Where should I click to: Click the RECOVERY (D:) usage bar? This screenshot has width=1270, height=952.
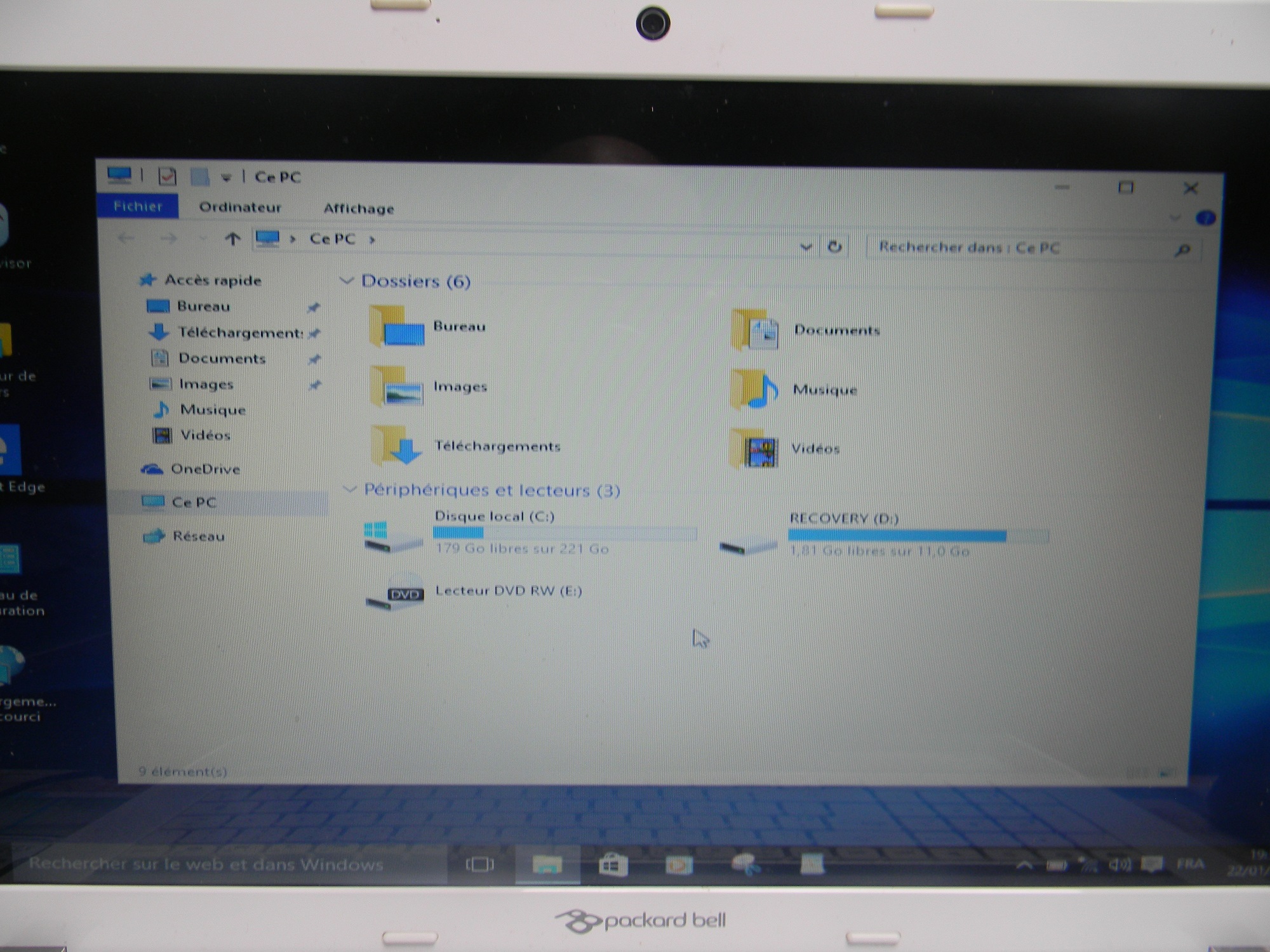[918, 536]
